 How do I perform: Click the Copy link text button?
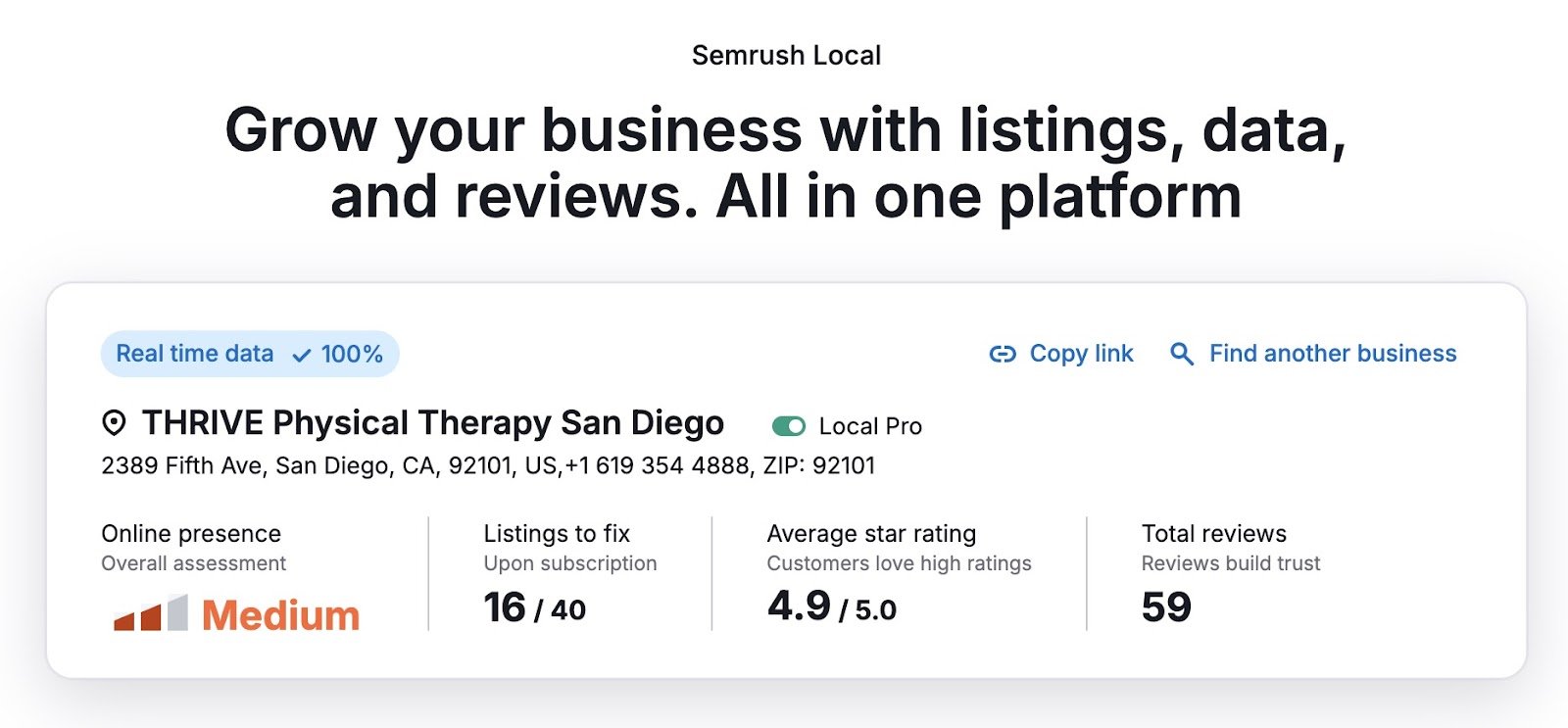pyautogui.click(x=1081, y=354)
